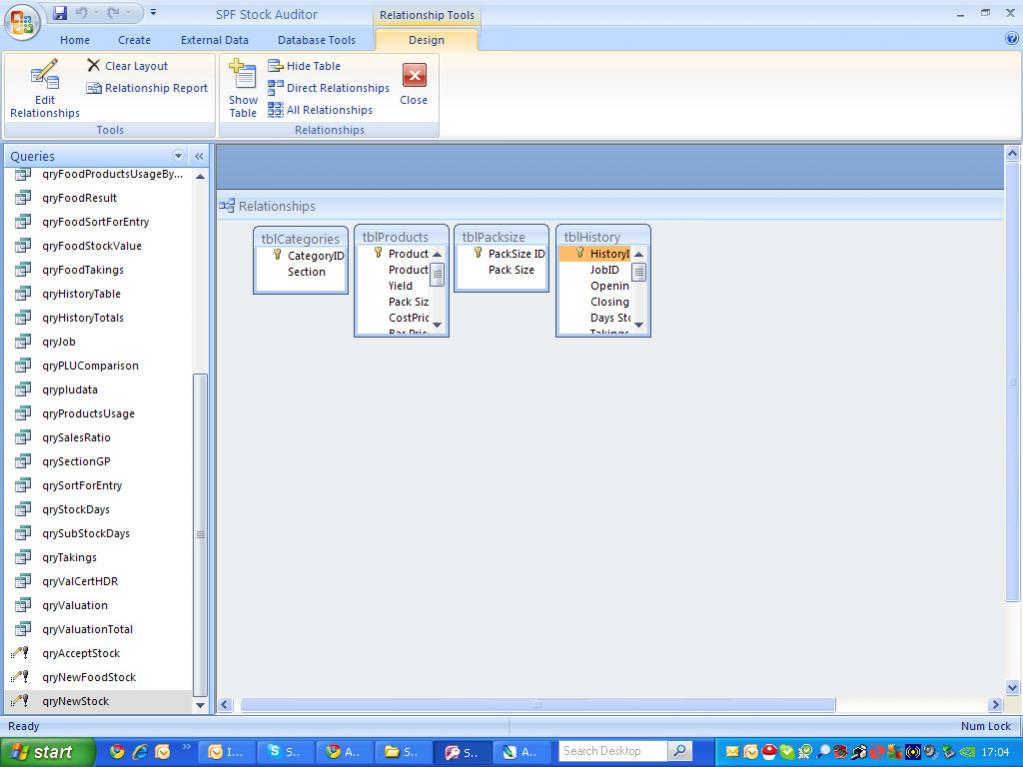Screen dimensions: 1023x767
Task: Click the Undo arrow in Quick Access
Action: click(82, 12)
